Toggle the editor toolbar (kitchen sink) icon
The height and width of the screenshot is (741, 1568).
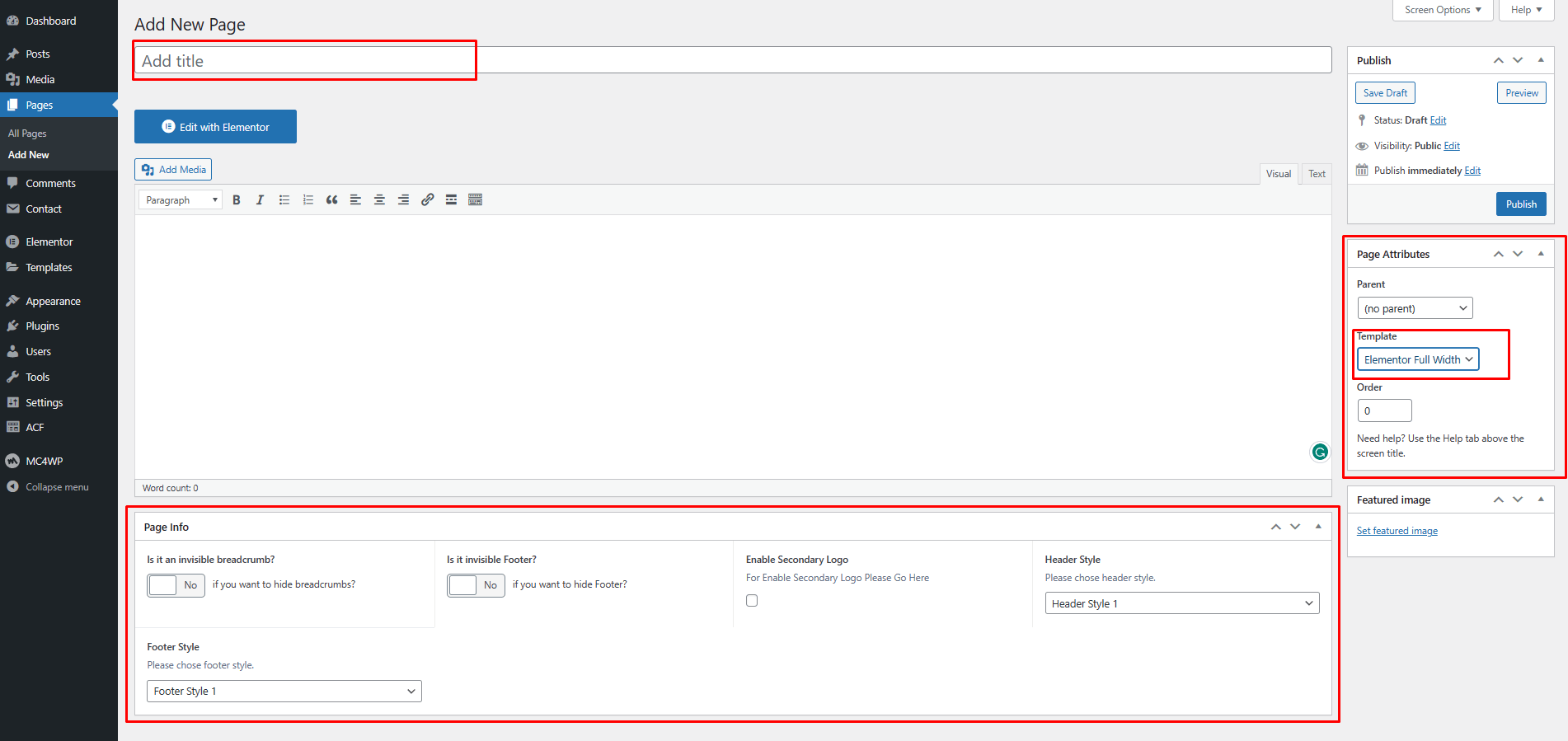click(x=475, y=200)
